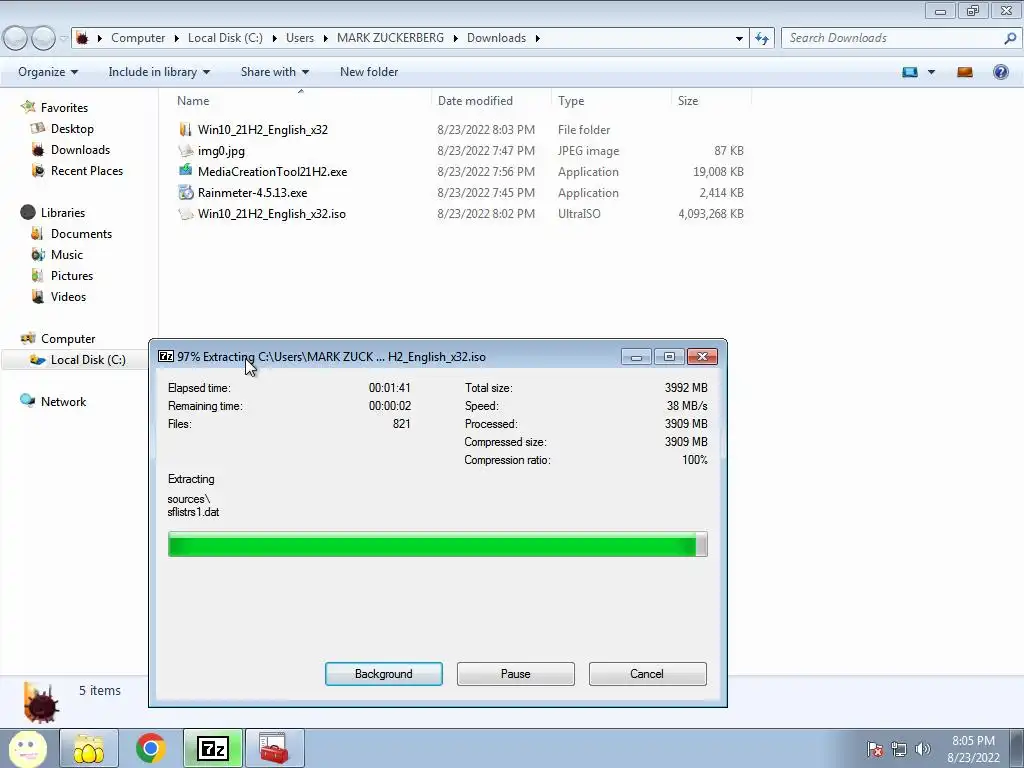Sort by Date modified column

pos(475,101)
